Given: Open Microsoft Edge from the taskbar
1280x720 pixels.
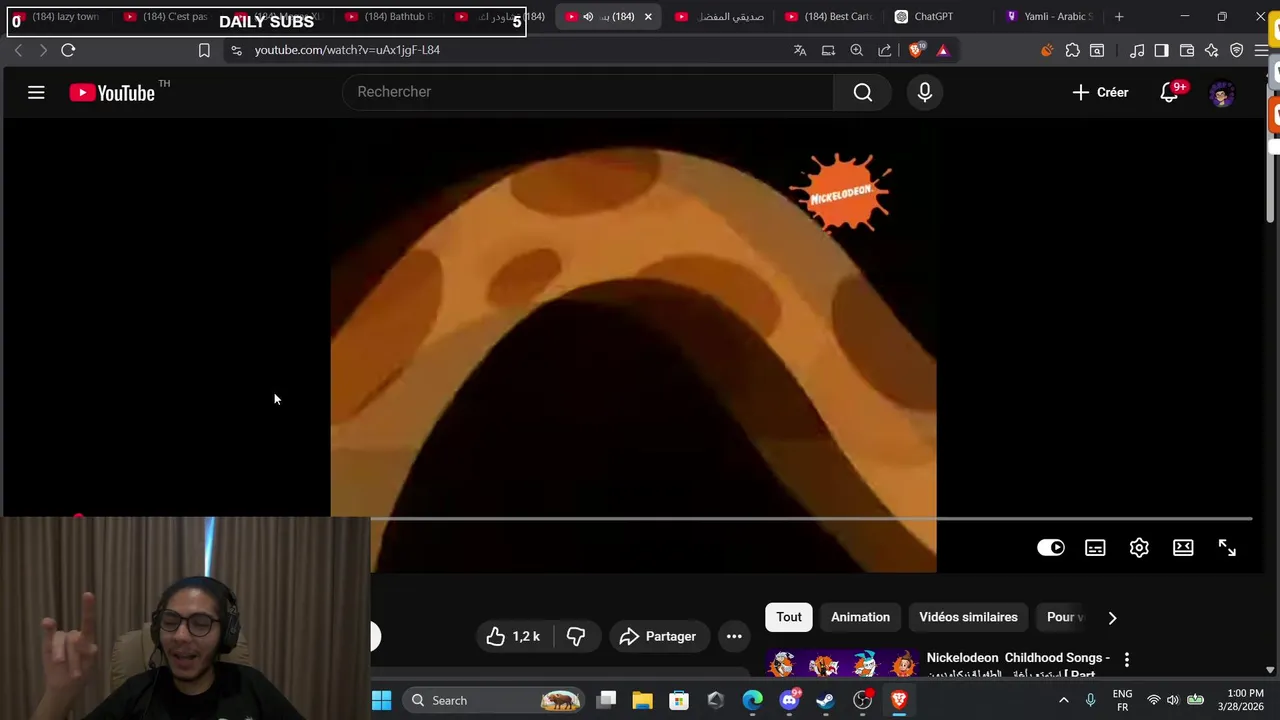Looking at the screenshot, I should [752, 700].
